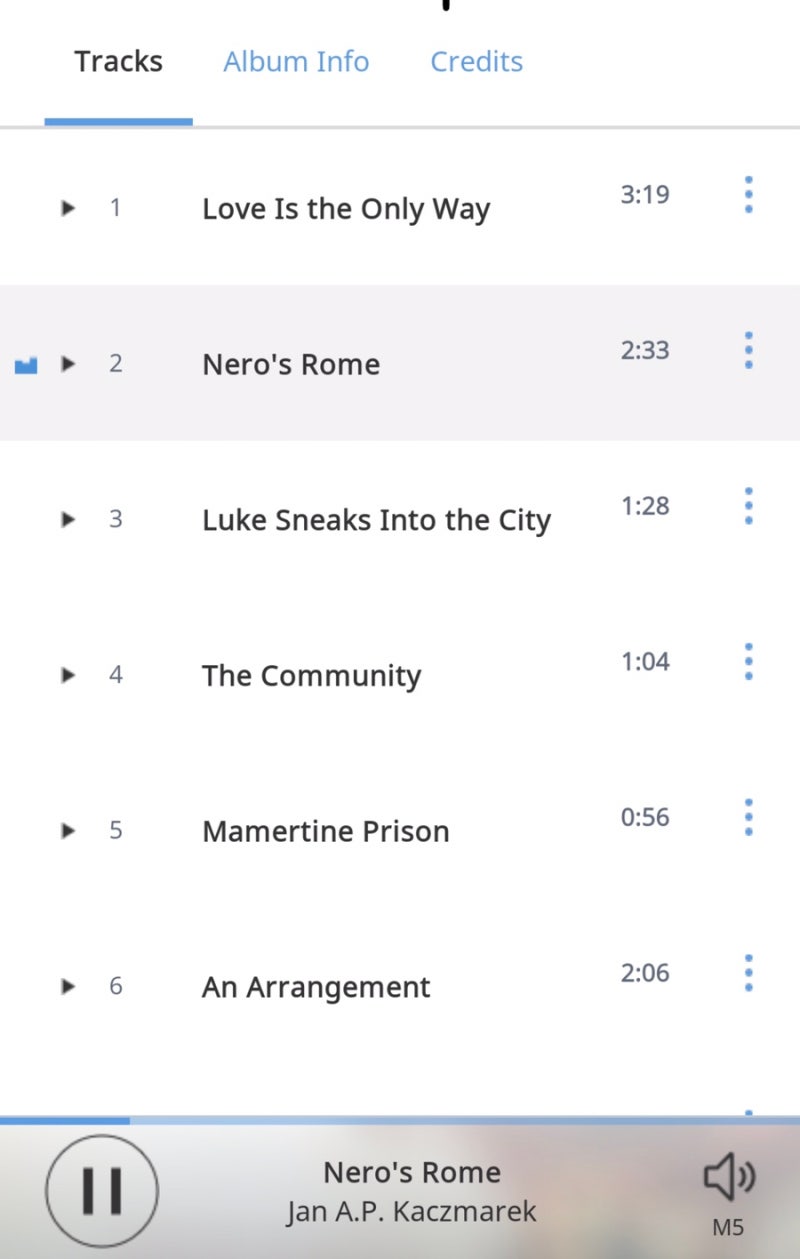Open three-dot options for An Arrangement

pos(748,973)
